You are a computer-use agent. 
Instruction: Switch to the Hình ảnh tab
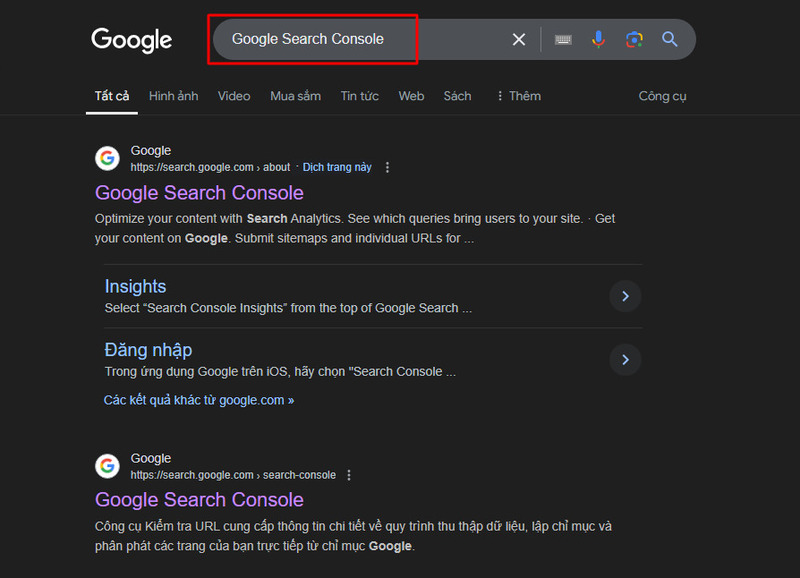pos(173,96)
